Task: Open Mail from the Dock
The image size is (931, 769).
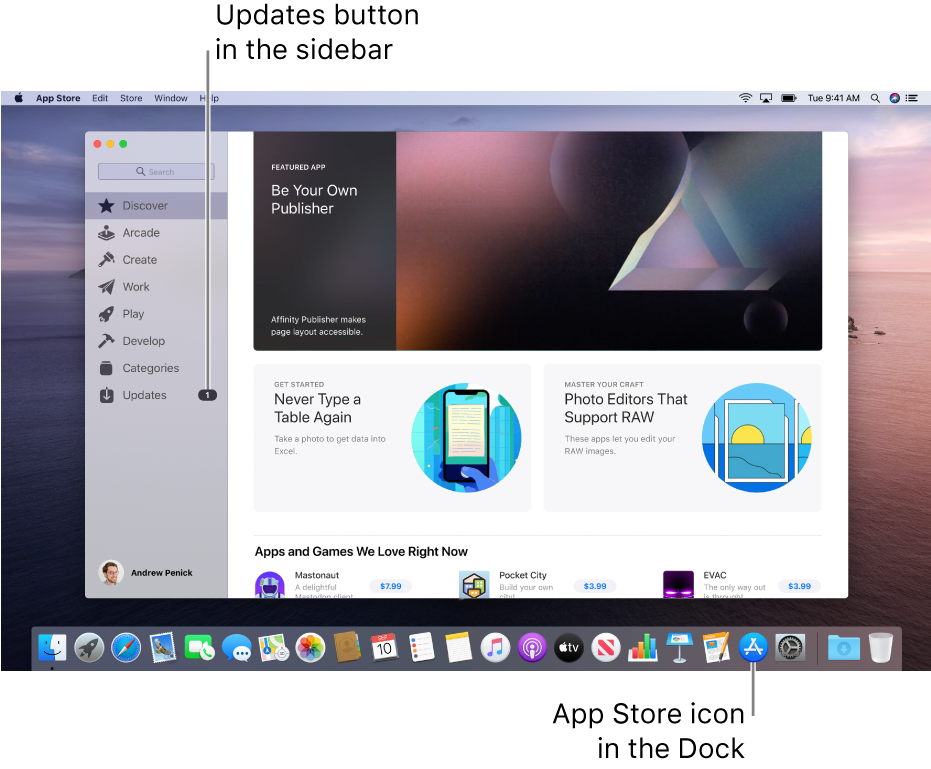Action: point(163,647)
